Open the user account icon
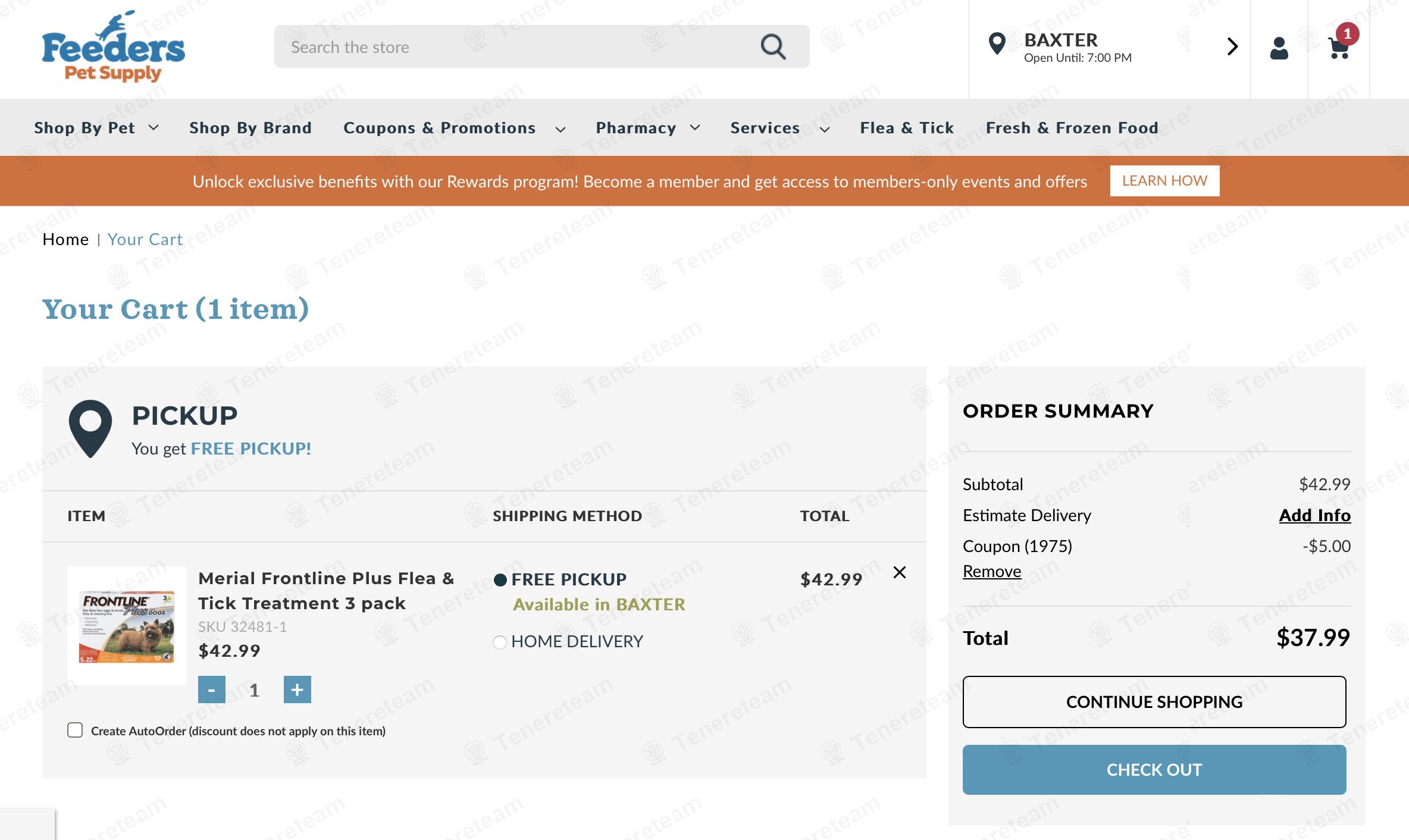 1279,48
